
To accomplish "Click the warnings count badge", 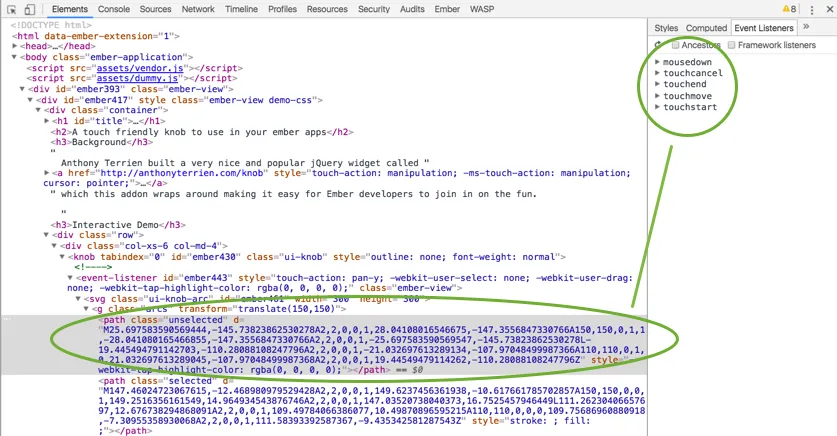I will 789,9.
